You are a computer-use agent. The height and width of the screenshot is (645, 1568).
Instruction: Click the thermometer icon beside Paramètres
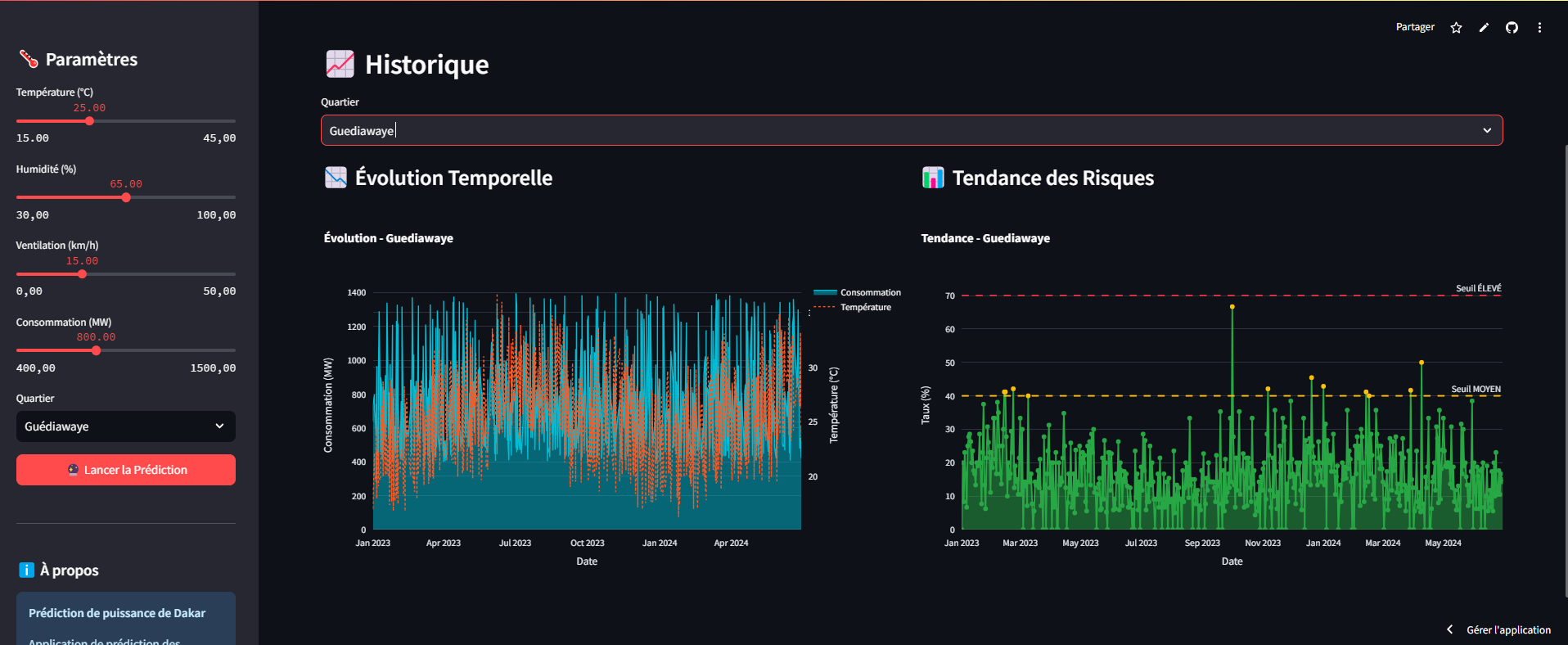(29, 59)
